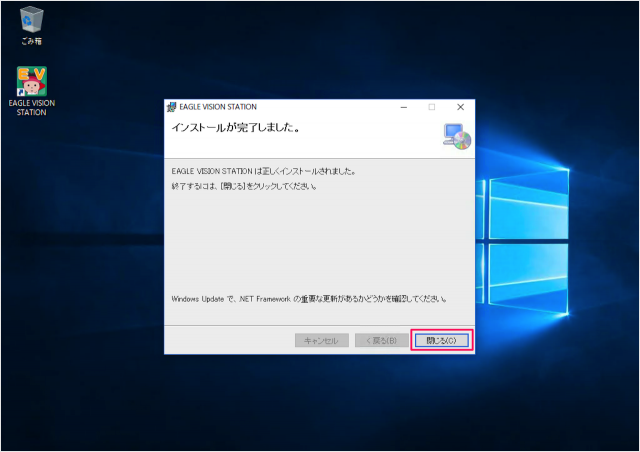Close the installer with the X button
The width and height of the screenshot is (640, 452).
[x=460, y=107]
